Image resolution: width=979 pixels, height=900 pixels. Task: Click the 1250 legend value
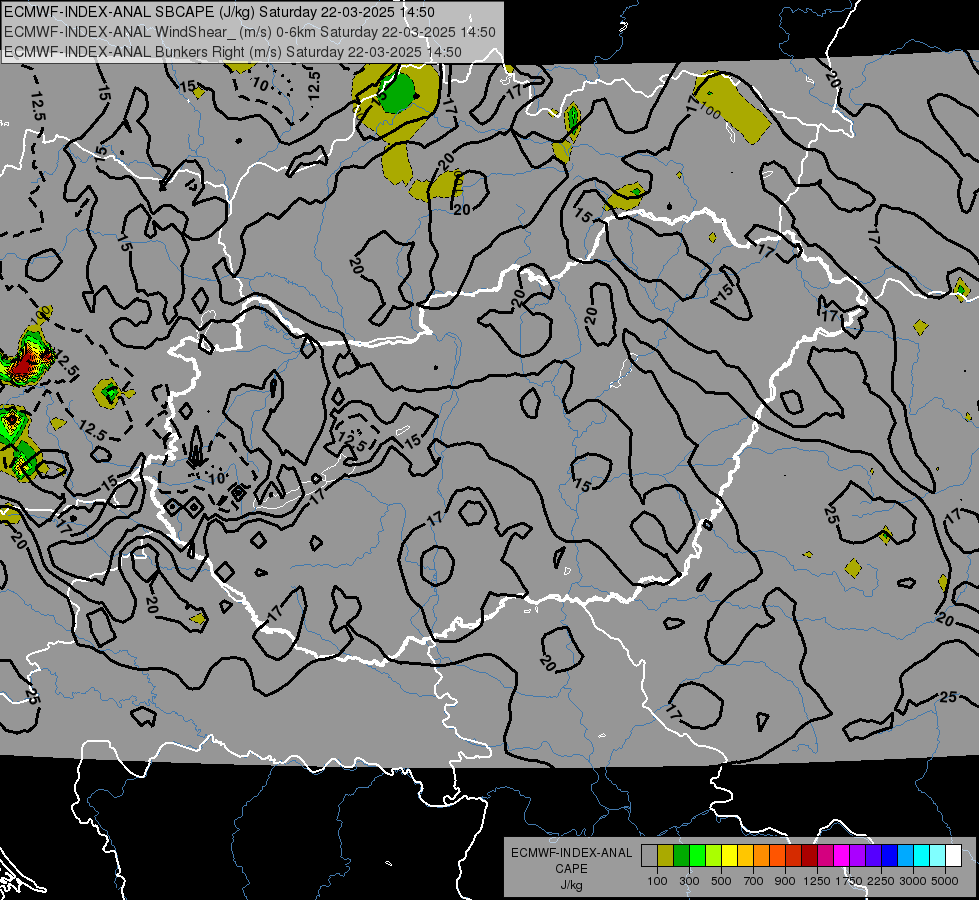click(817, 881)
